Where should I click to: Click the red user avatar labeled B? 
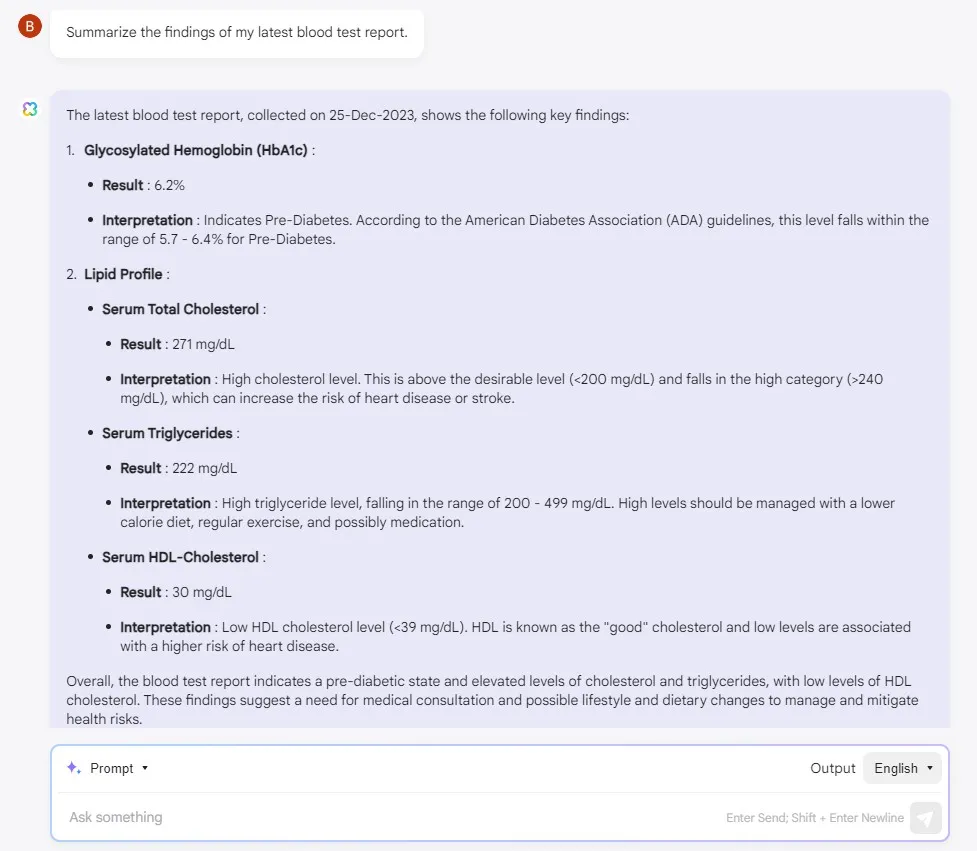29,26
